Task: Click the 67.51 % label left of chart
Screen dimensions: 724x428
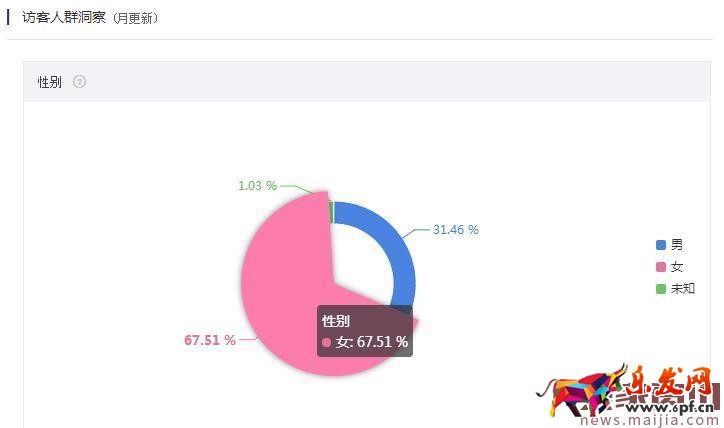Action: [x=210, y=340]
